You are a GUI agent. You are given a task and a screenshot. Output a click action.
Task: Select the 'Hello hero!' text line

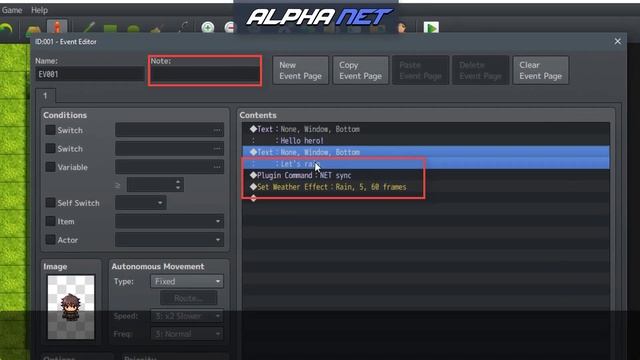(x=426, y=140)
